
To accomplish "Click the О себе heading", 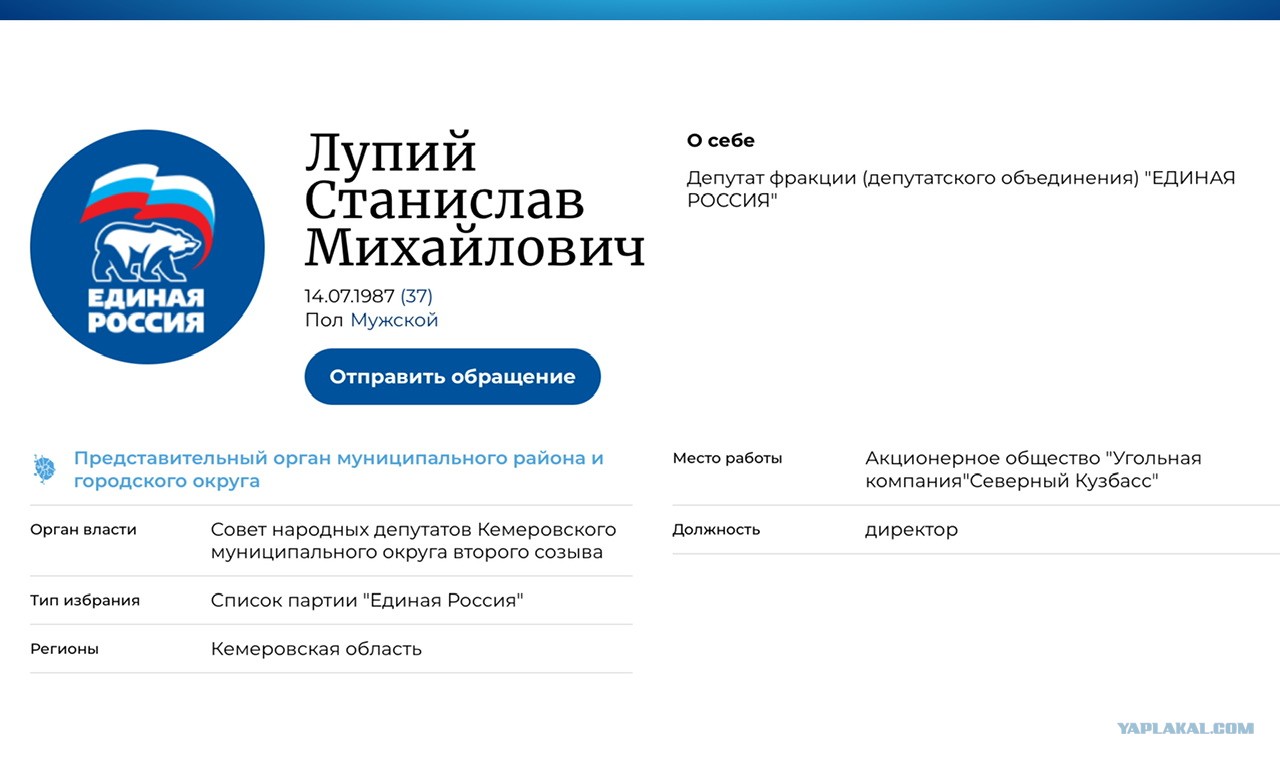I will [721, 141].
